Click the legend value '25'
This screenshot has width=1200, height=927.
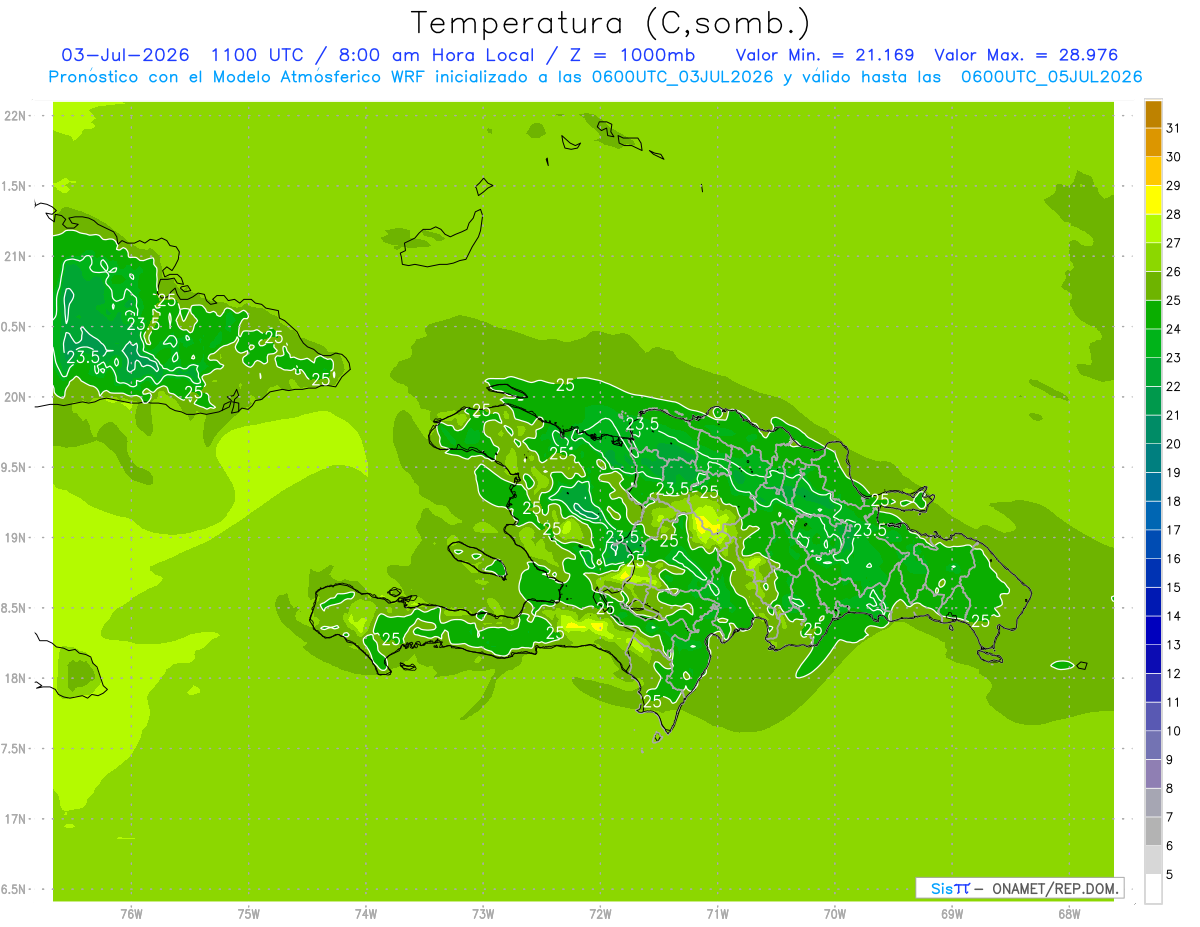[1173, 300]
